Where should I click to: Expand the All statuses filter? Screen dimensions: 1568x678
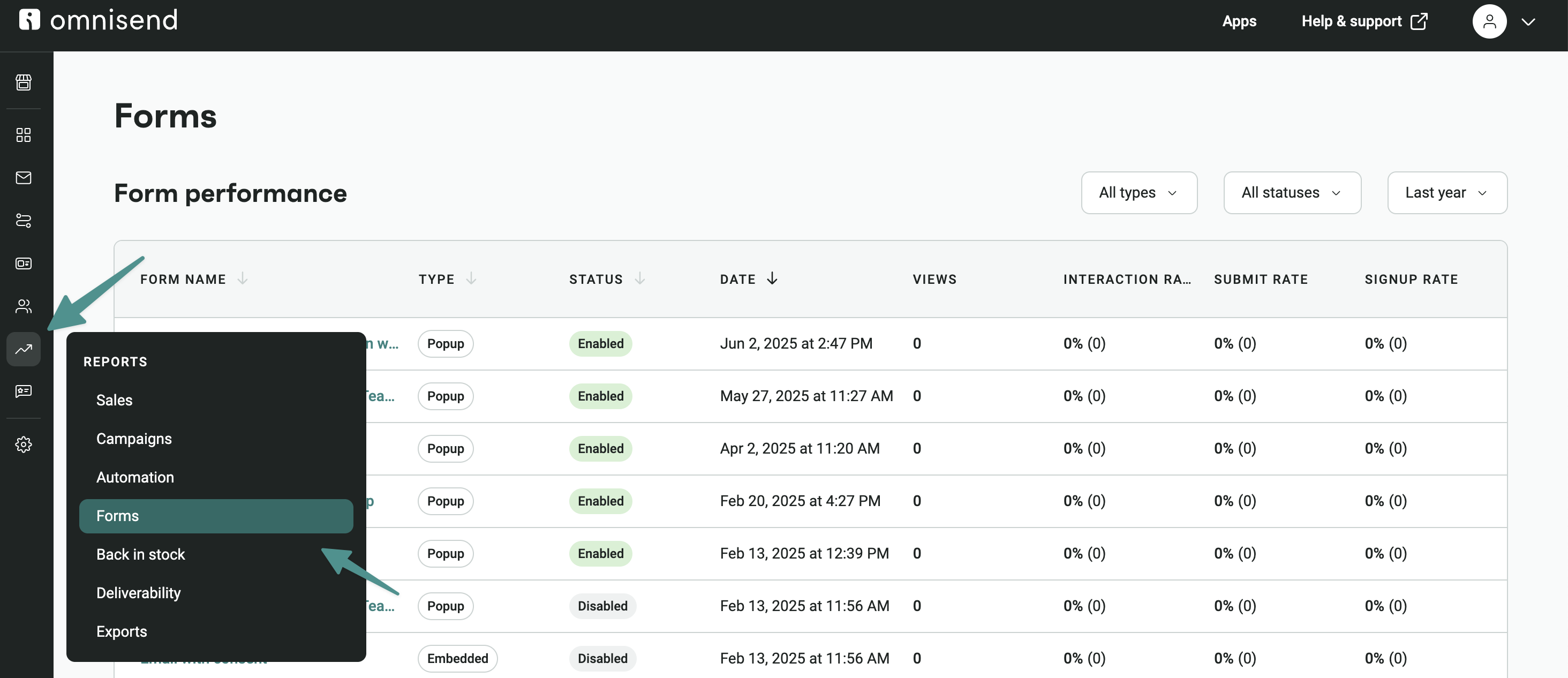(1292, 192)
